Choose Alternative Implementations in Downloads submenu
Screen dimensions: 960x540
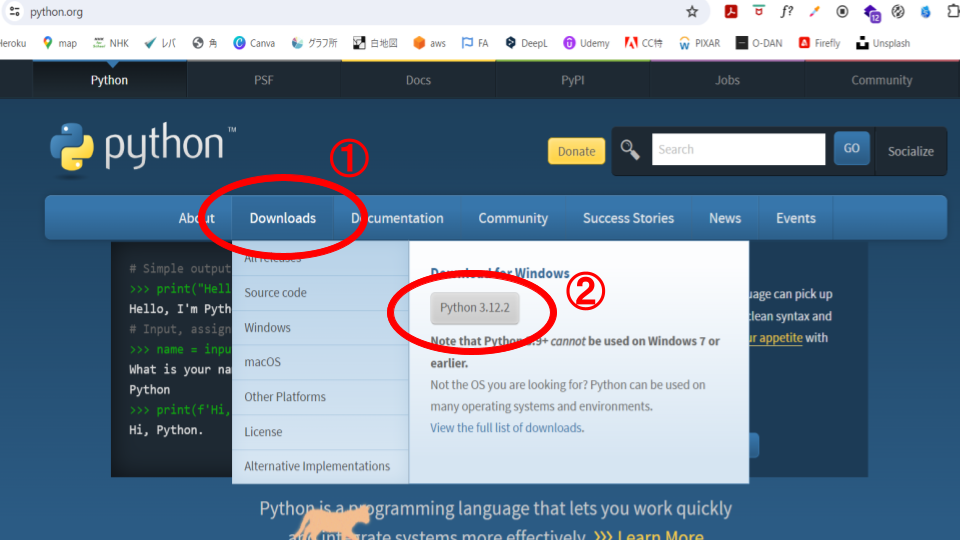point(320,466)
